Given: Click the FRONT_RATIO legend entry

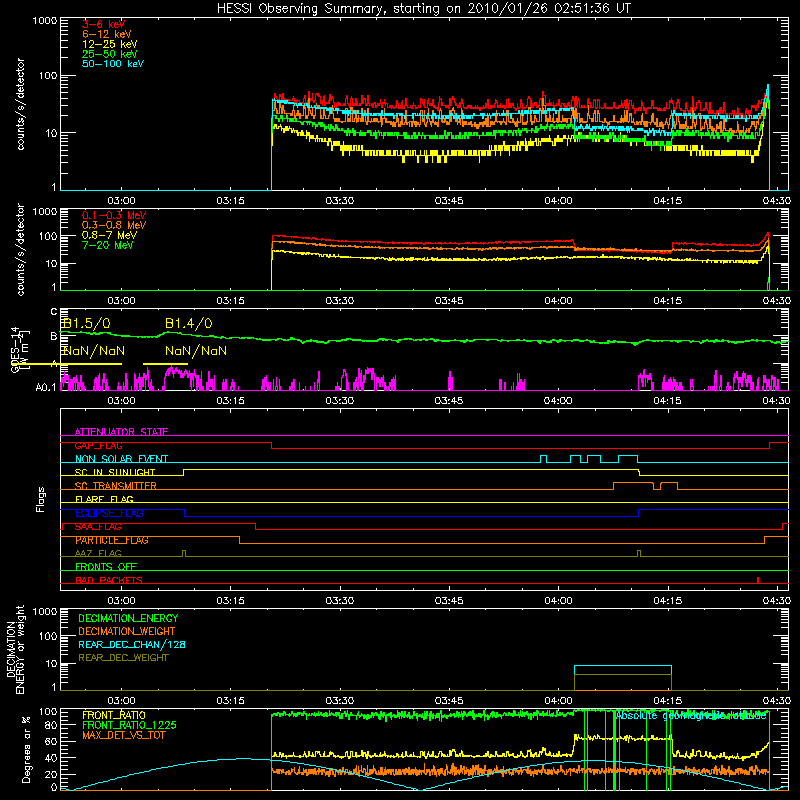Looking at the screenshot, I should point(114,715).
